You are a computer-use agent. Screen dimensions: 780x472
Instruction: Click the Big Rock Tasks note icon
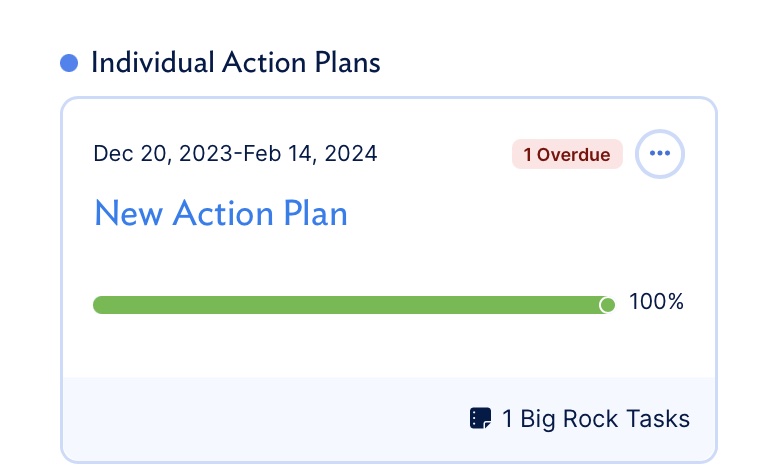pos(481,418)
